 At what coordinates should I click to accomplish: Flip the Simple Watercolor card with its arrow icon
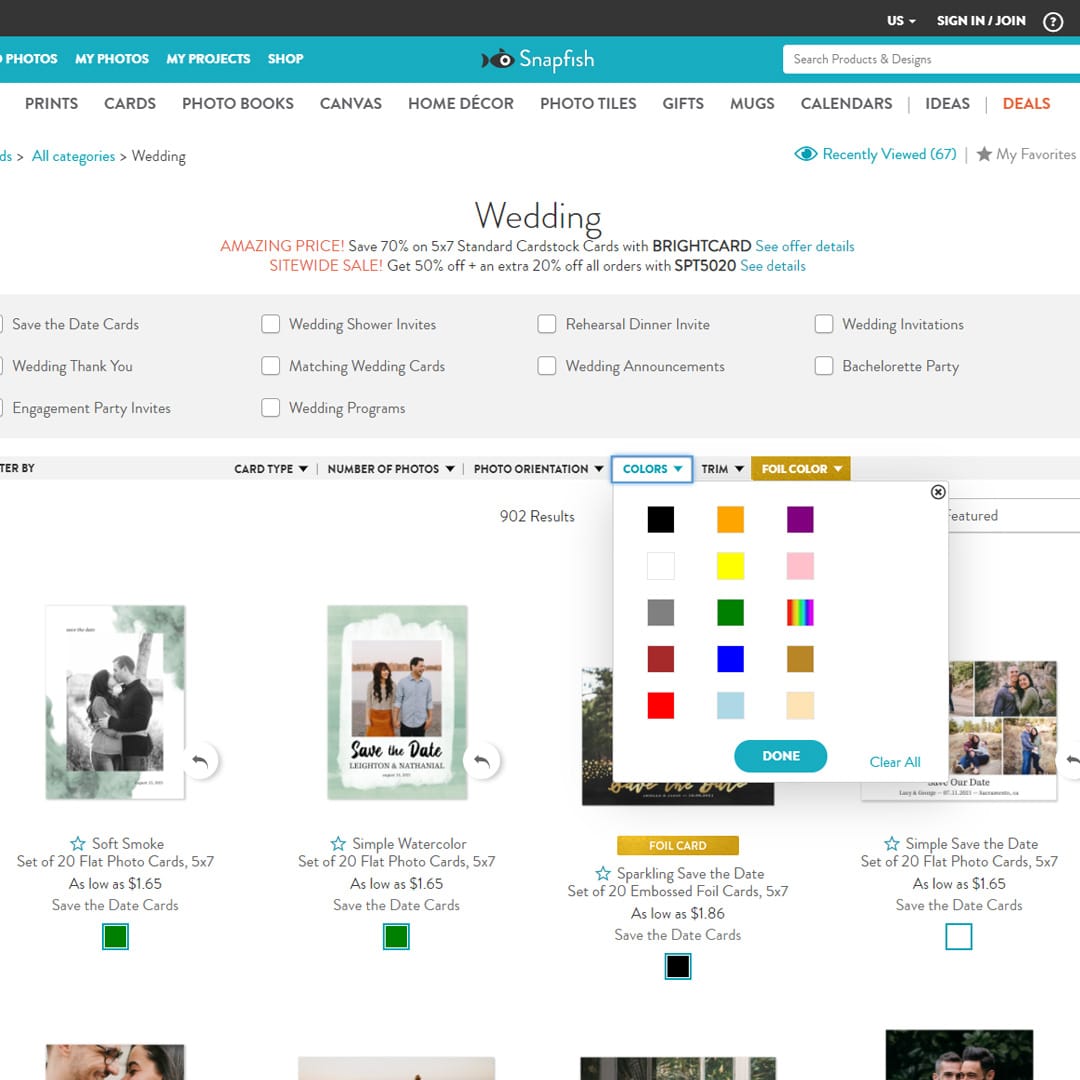coord(481,761)
